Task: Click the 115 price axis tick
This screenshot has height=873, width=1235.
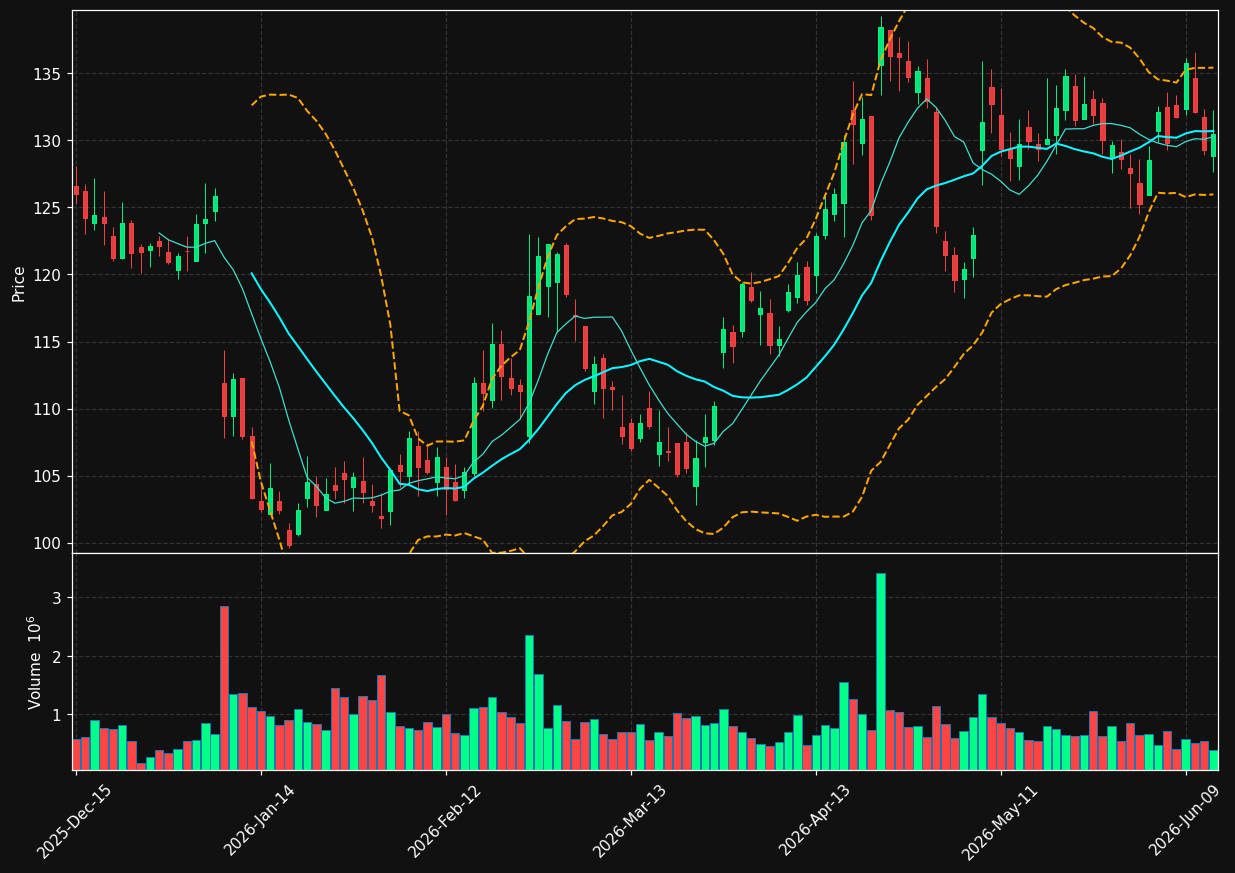Action: [x=46, y=342]
